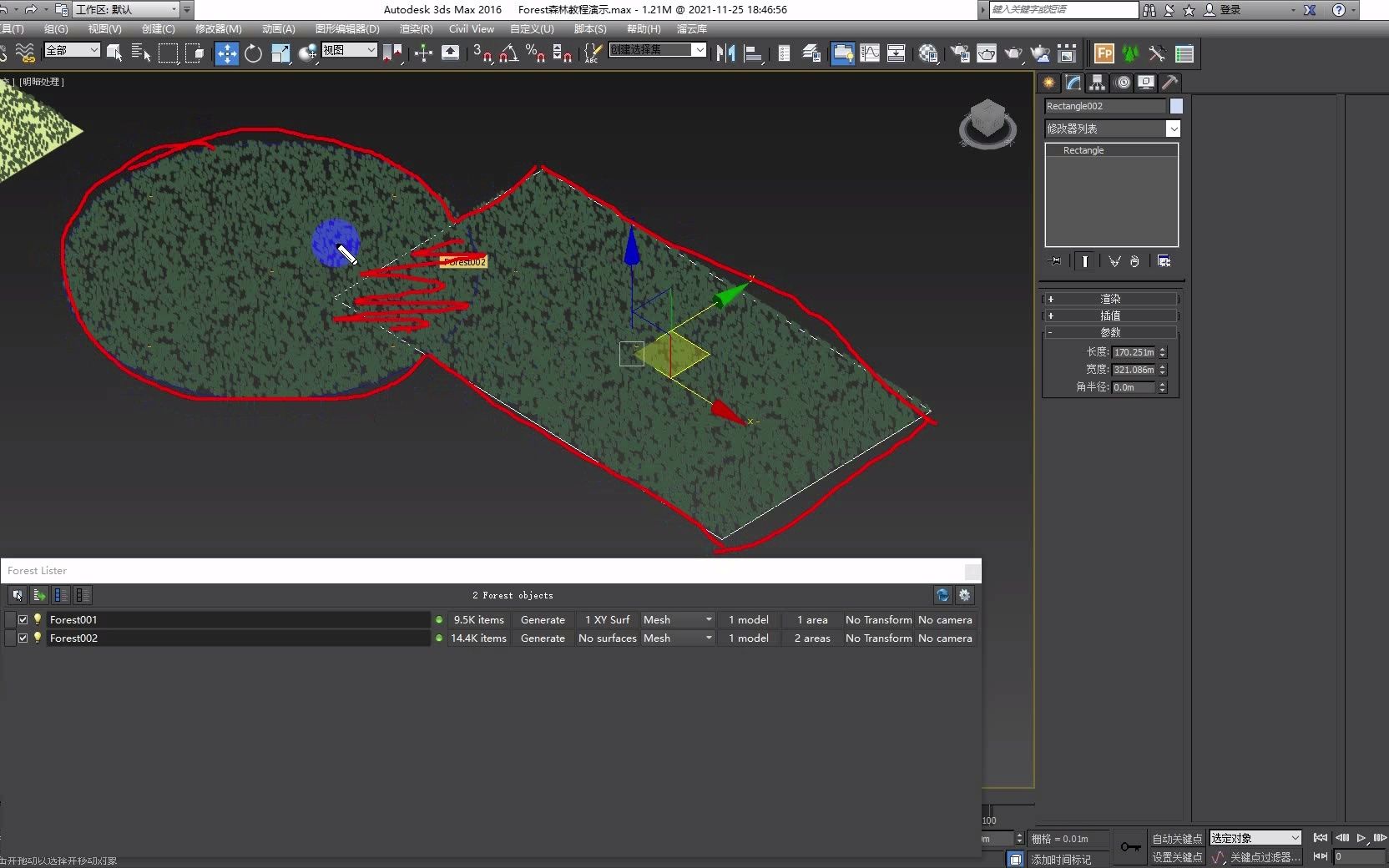Uncheck the Forest002 checkbox
Screen dimensions: 1389x868
click(x=23, y=638)
